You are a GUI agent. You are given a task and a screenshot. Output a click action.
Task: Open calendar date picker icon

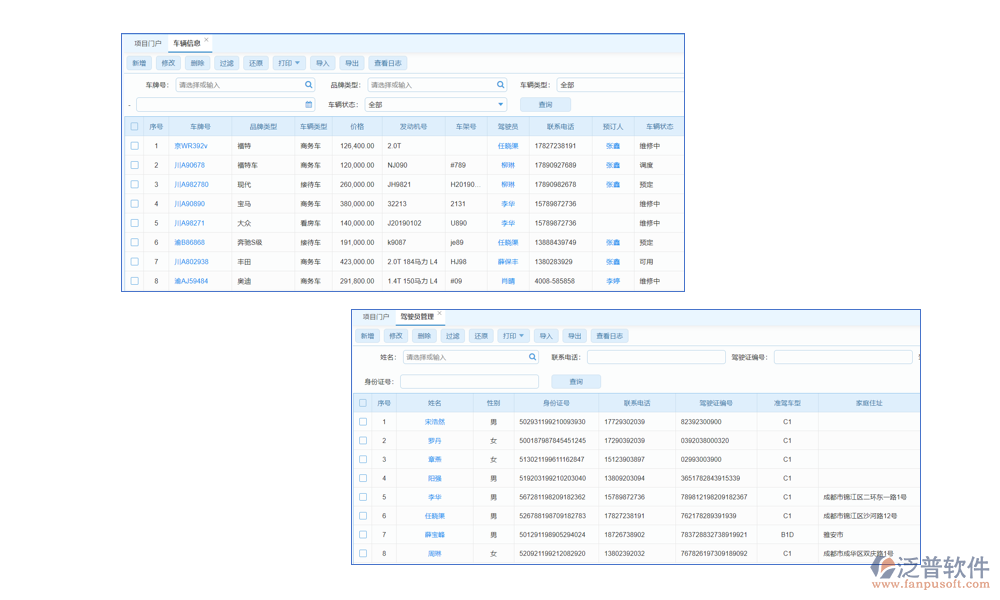coord(309,104)
